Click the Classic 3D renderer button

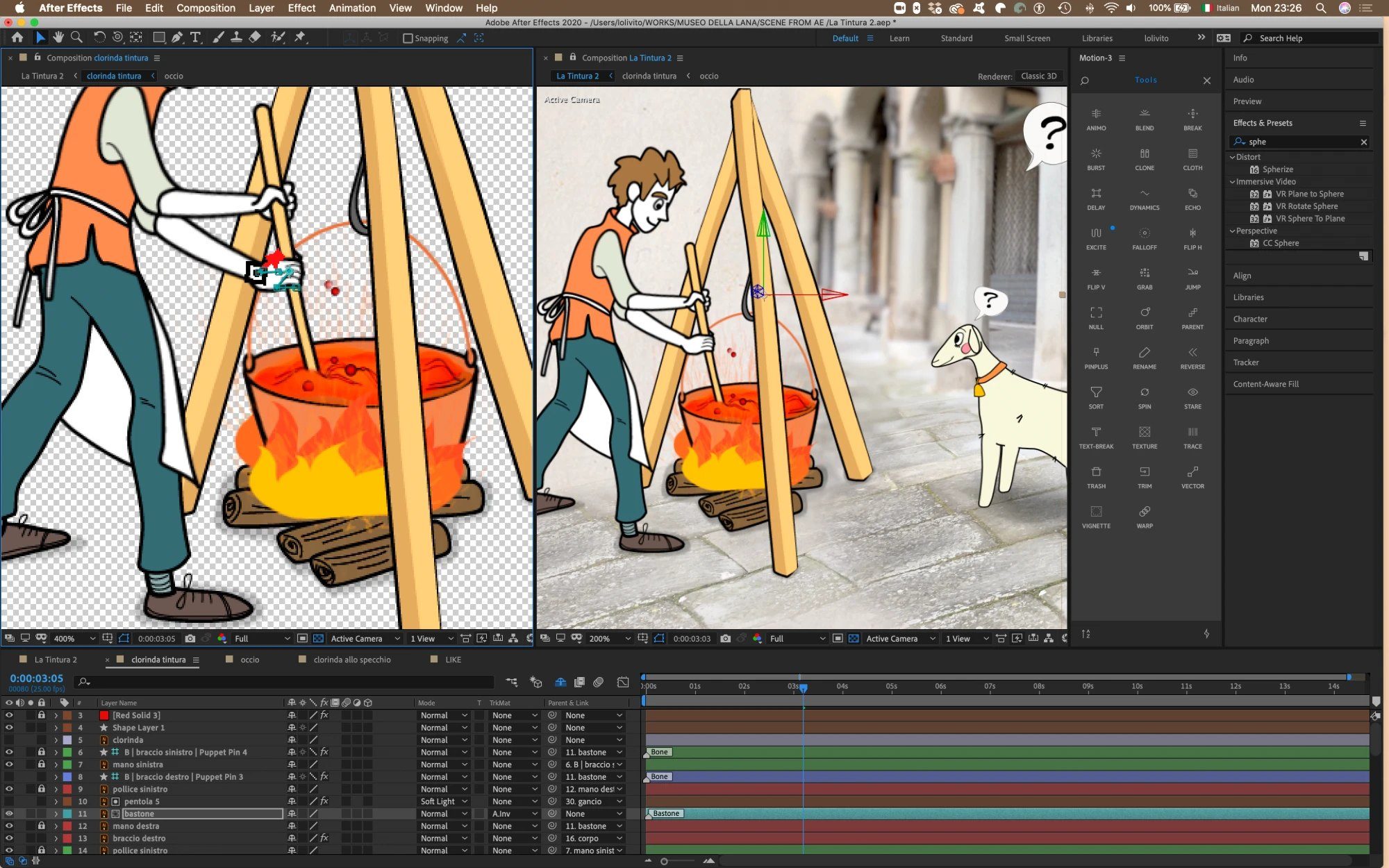click(x=1039, y=76)
